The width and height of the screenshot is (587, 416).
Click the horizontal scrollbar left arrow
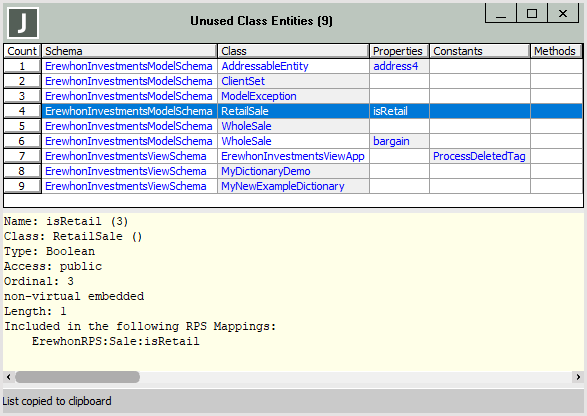[x=9, y=377]
